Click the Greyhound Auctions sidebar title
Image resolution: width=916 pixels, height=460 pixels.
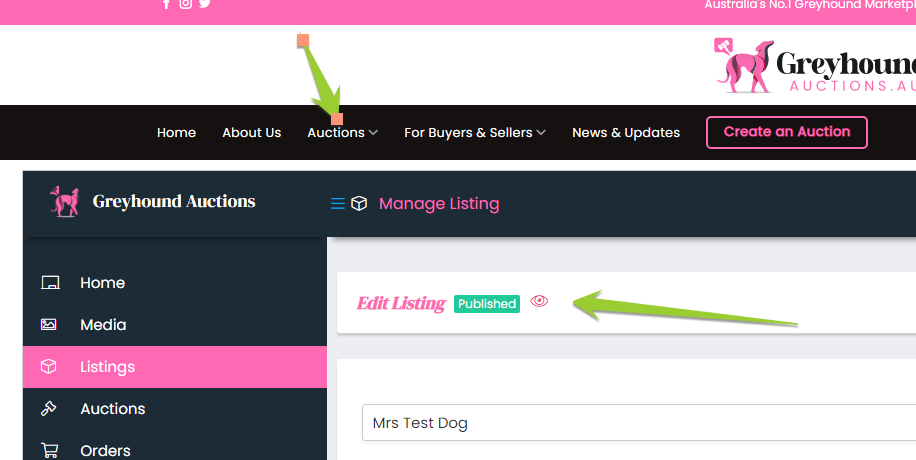174,202
